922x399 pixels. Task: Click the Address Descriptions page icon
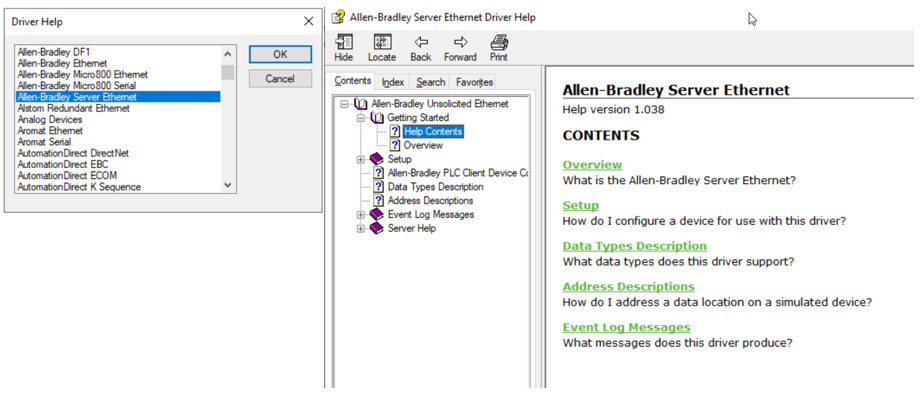(379, 200)
